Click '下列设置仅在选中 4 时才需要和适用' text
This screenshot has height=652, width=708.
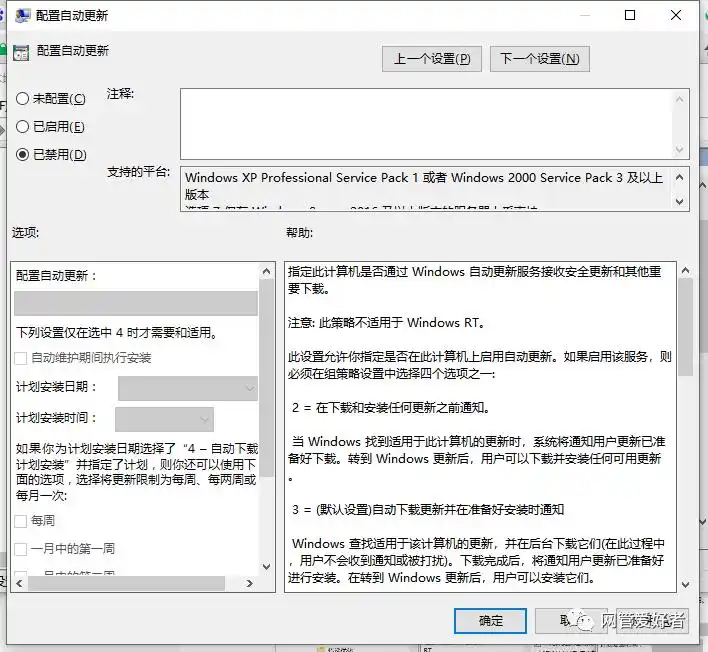(117, 333)
